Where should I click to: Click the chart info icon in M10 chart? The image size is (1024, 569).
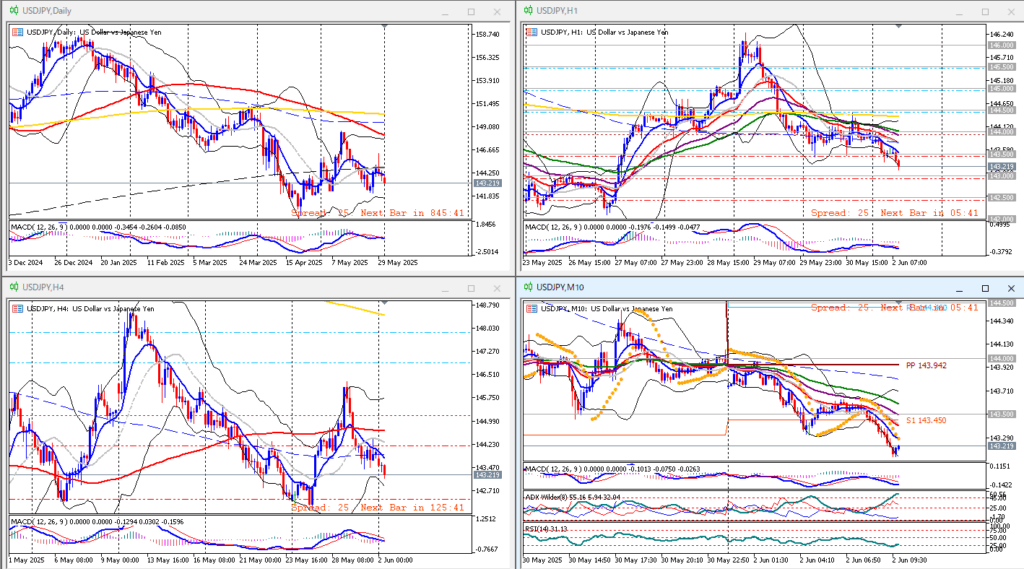532,309
